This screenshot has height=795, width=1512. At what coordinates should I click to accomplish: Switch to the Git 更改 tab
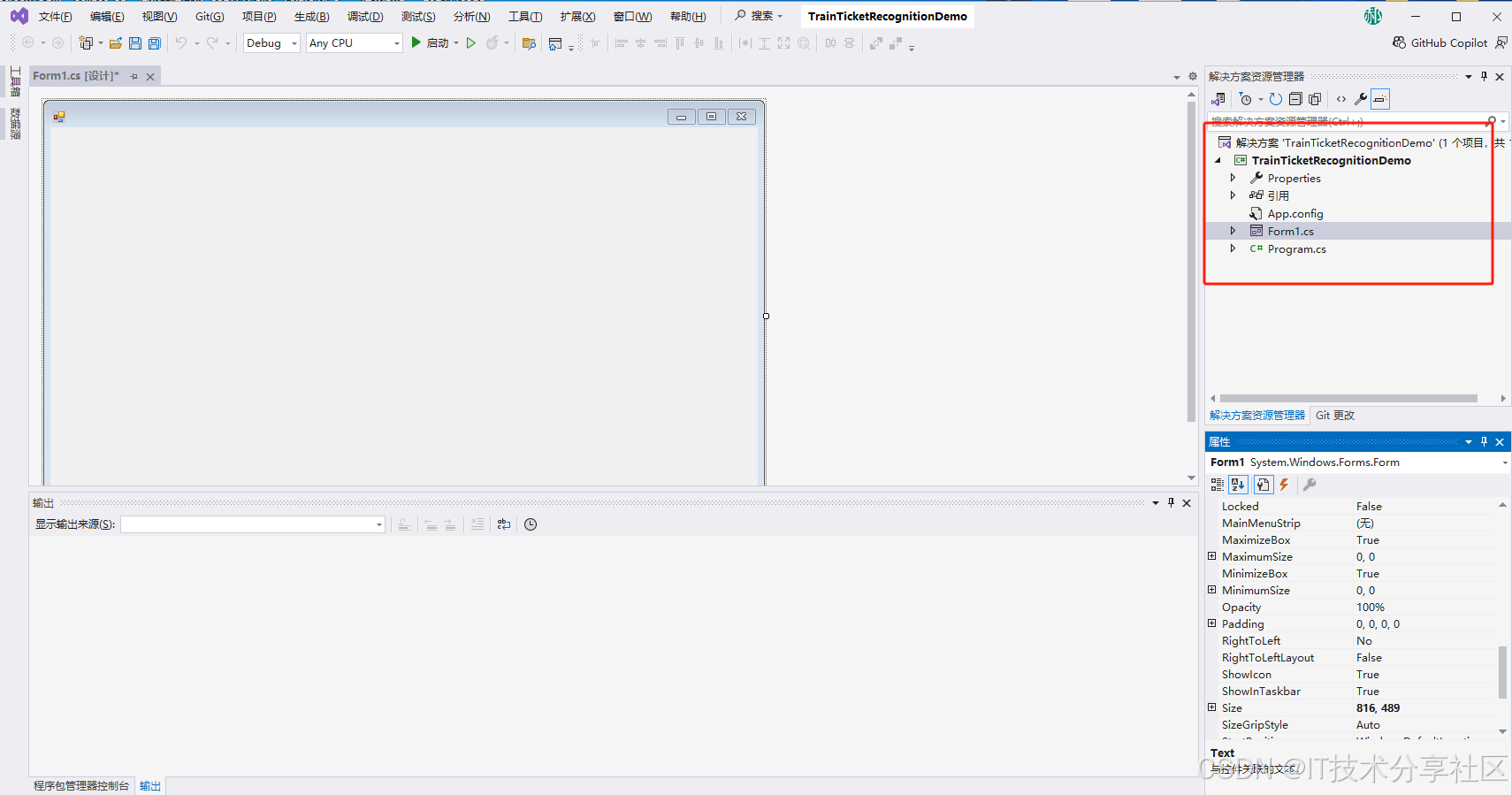pyautogui.click(x=1335, y=416)
